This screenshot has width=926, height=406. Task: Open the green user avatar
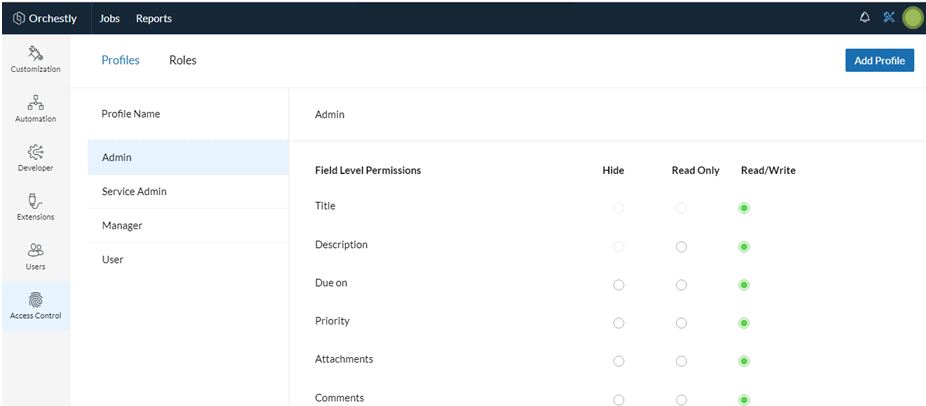pos(912,18)
